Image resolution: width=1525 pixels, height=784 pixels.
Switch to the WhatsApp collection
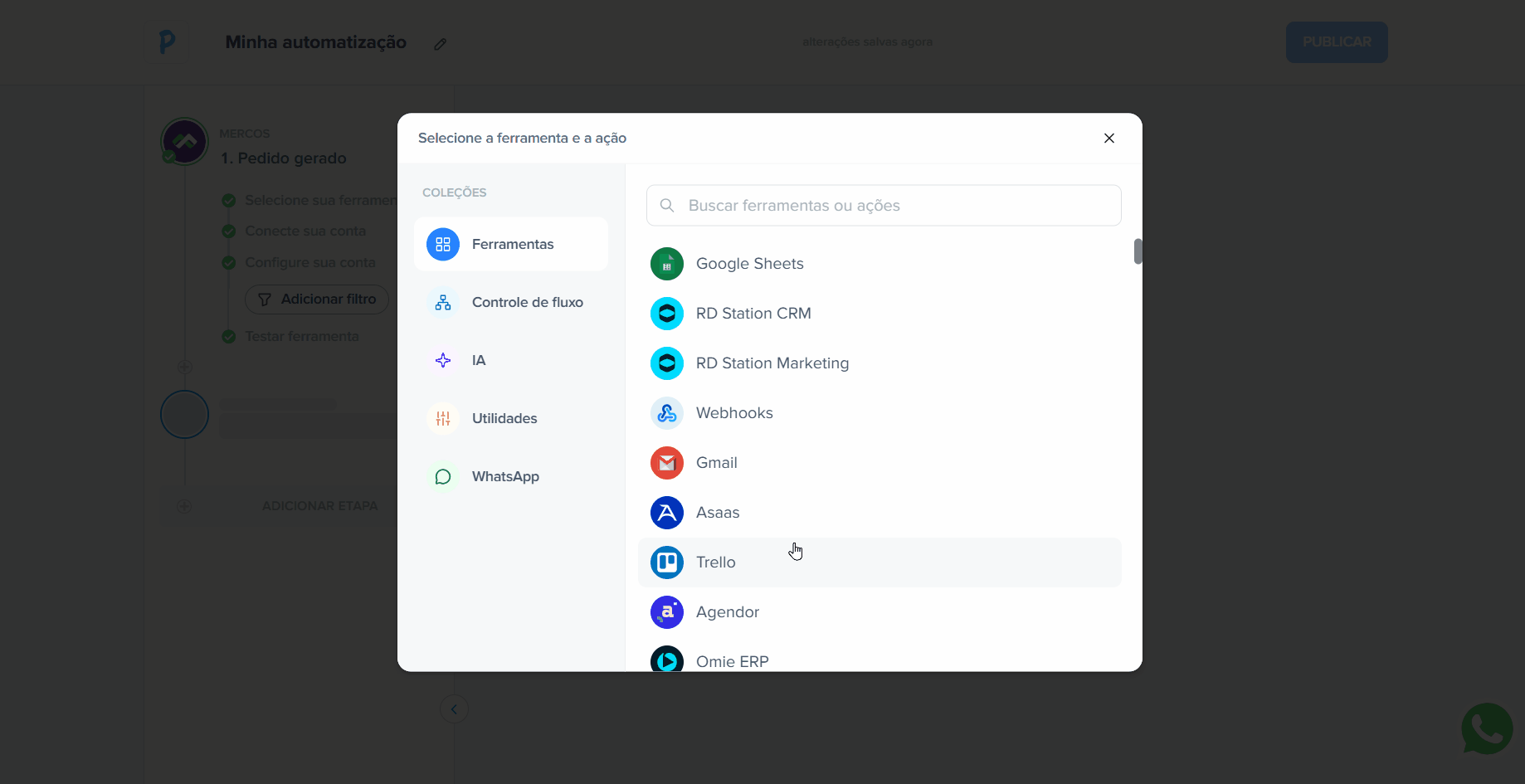tap(511, 476)
